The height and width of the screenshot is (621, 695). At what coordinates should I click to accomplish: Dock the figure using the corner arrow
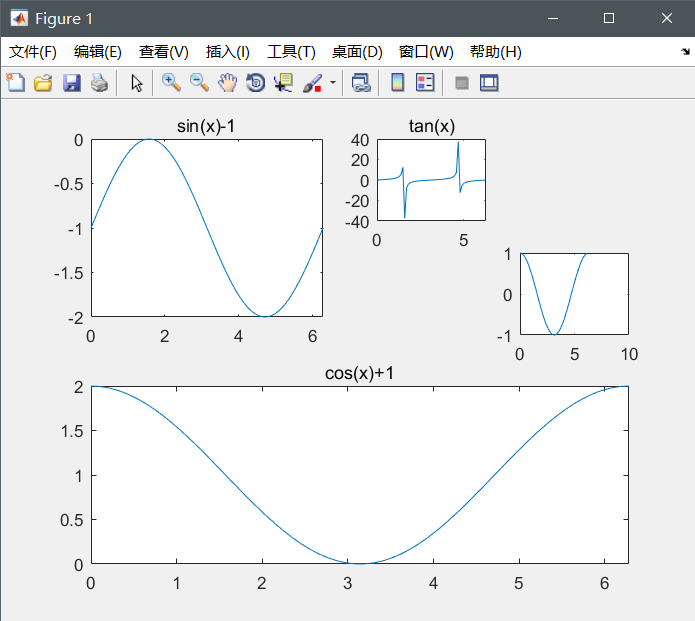pos(685,51)
